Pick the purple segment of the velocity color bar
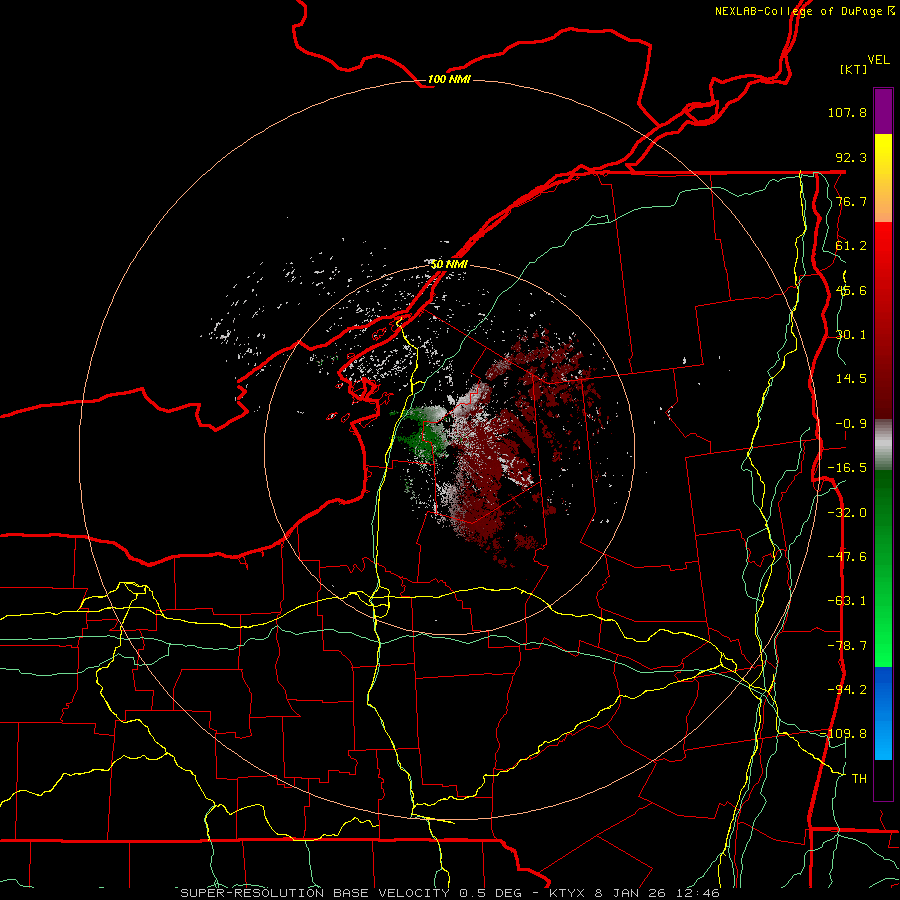The width and height of the screenshot is (900, 900). pyautogui.click(x=883, y=111)
